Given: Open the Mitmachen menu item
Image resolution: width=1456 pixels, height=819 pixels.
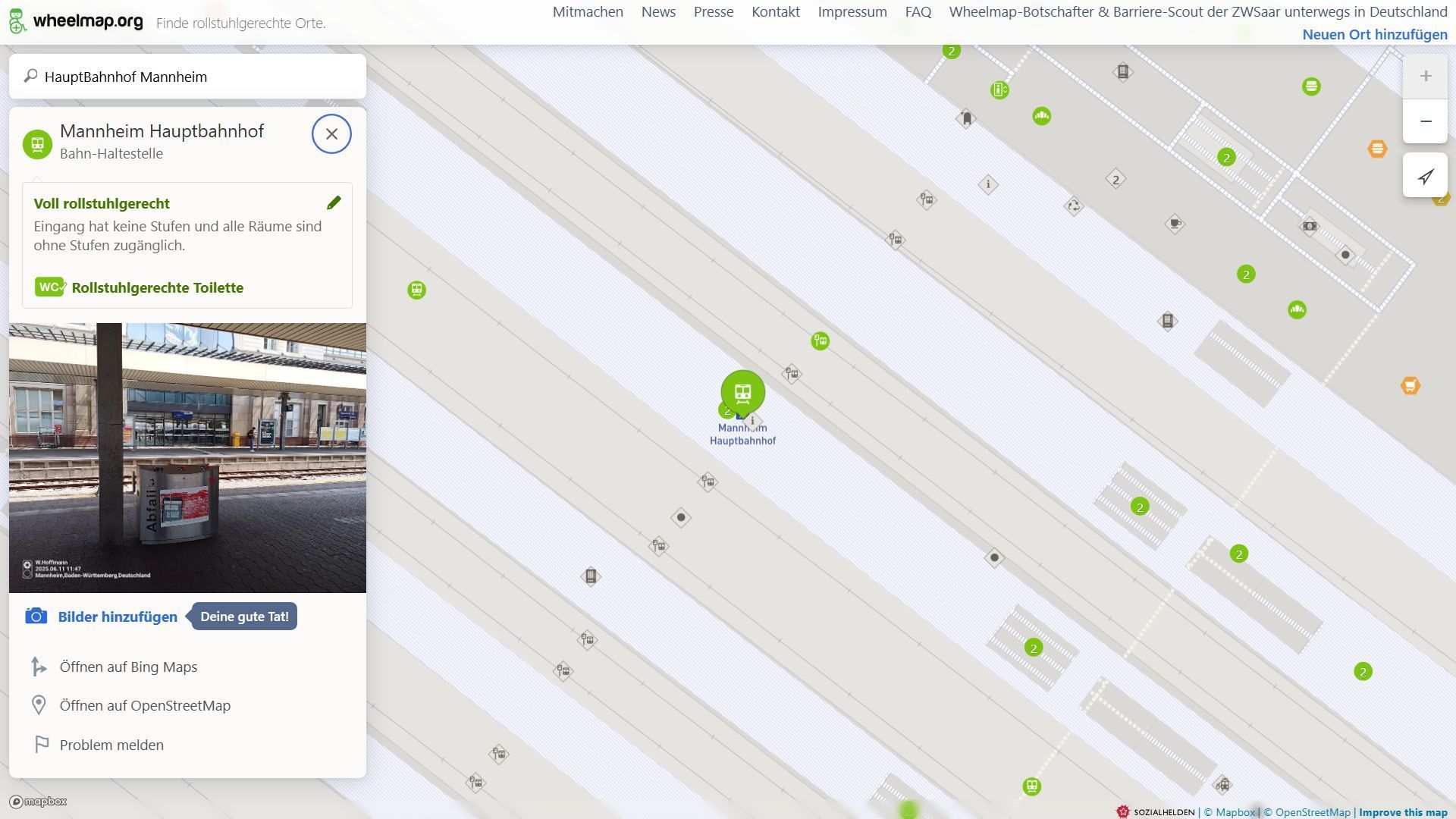Looking at the screenshot, I should pos(588,12).
